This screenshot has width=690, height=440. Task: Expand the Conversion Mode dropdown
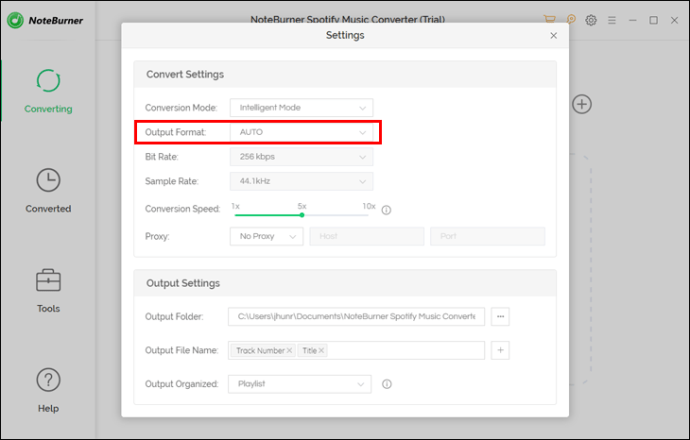(x=301, y=108)
